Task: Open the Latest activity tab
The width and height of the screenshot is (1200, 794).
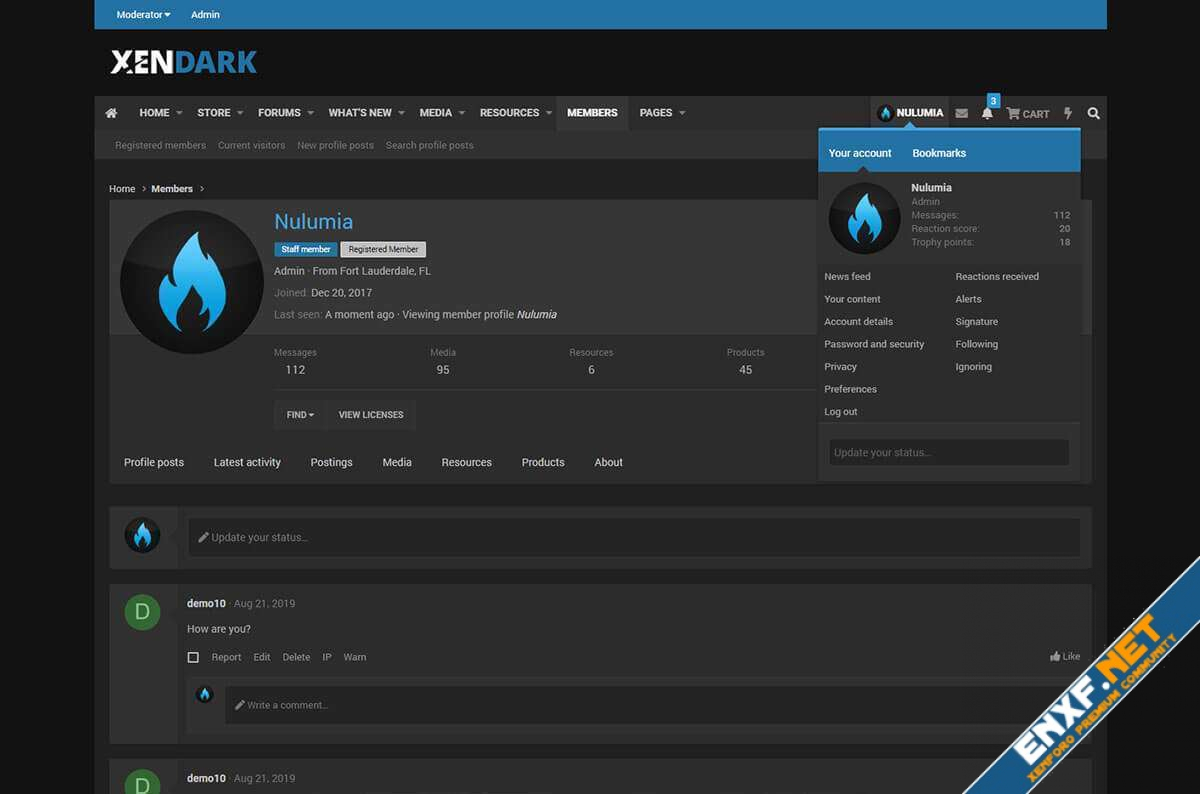Action: click(x=247, y=462)
